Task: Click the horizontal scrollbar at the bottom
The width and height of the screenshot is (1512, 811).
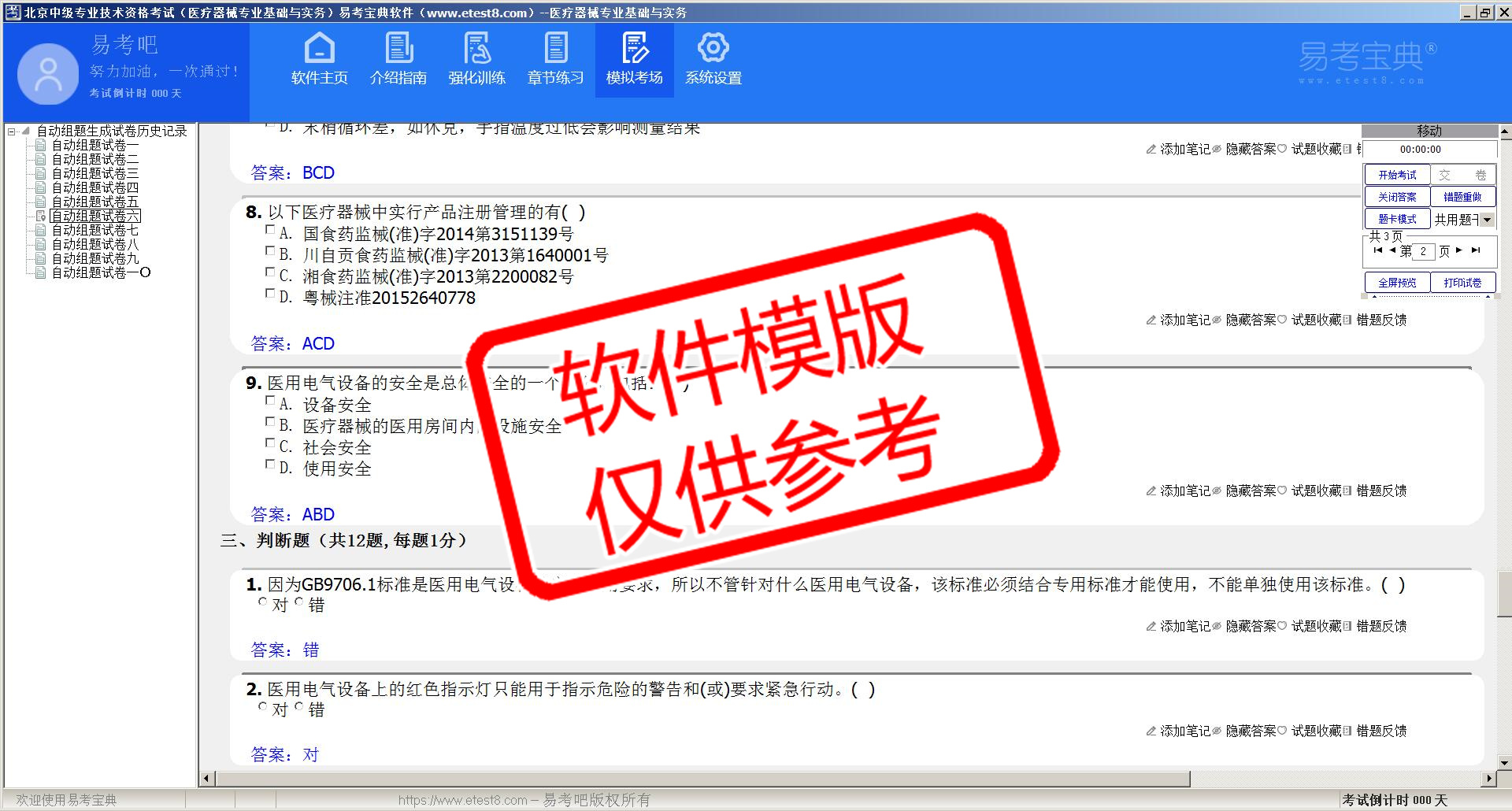Action: 702,779
